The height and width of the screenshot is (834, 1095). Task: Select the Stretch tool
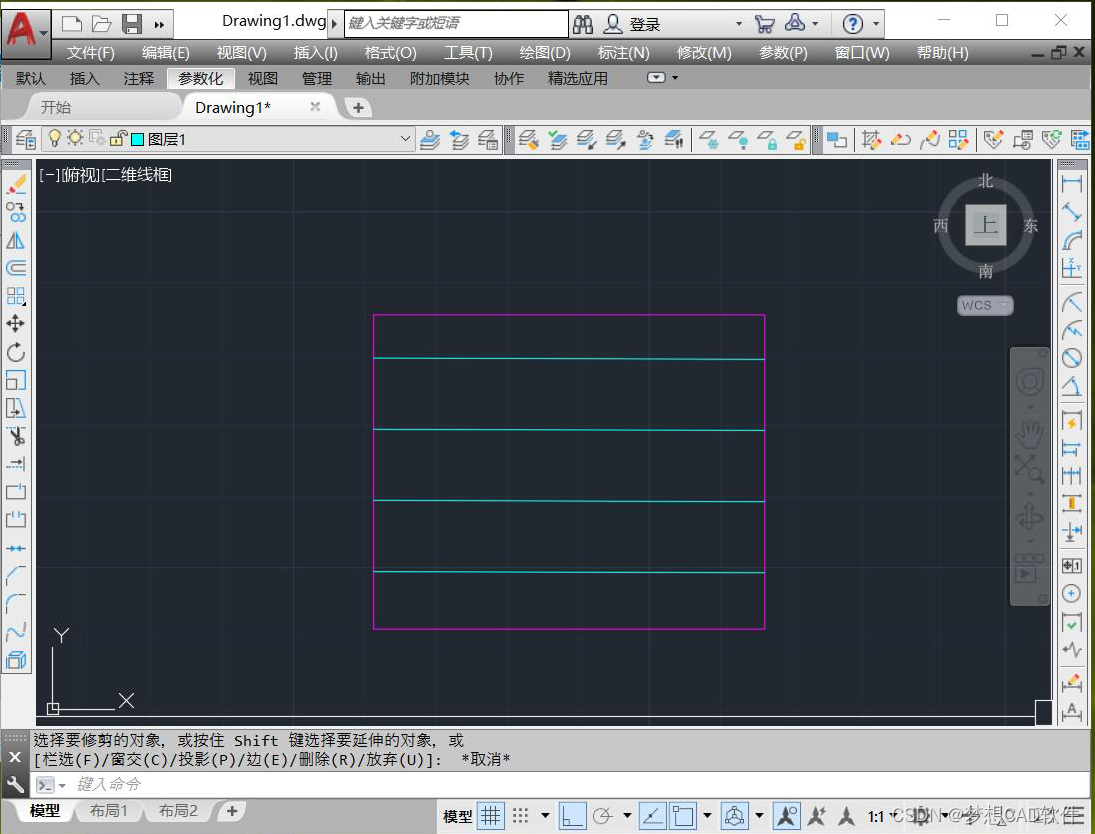click(16, 408)
